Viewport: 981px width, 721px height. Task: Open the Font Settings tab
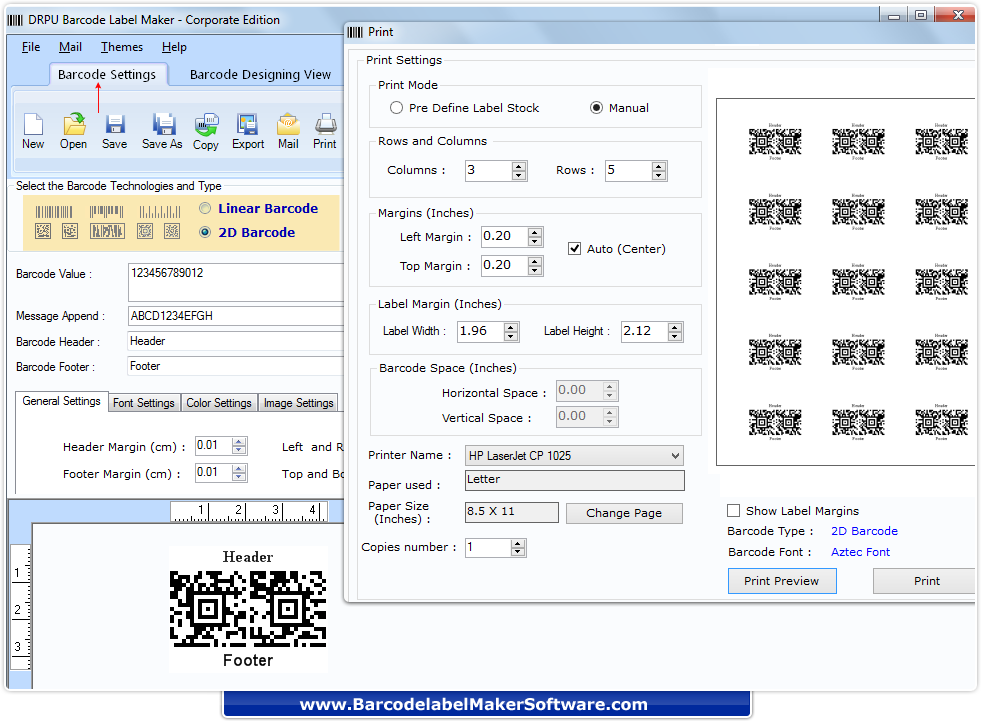(x=144, y=403)
